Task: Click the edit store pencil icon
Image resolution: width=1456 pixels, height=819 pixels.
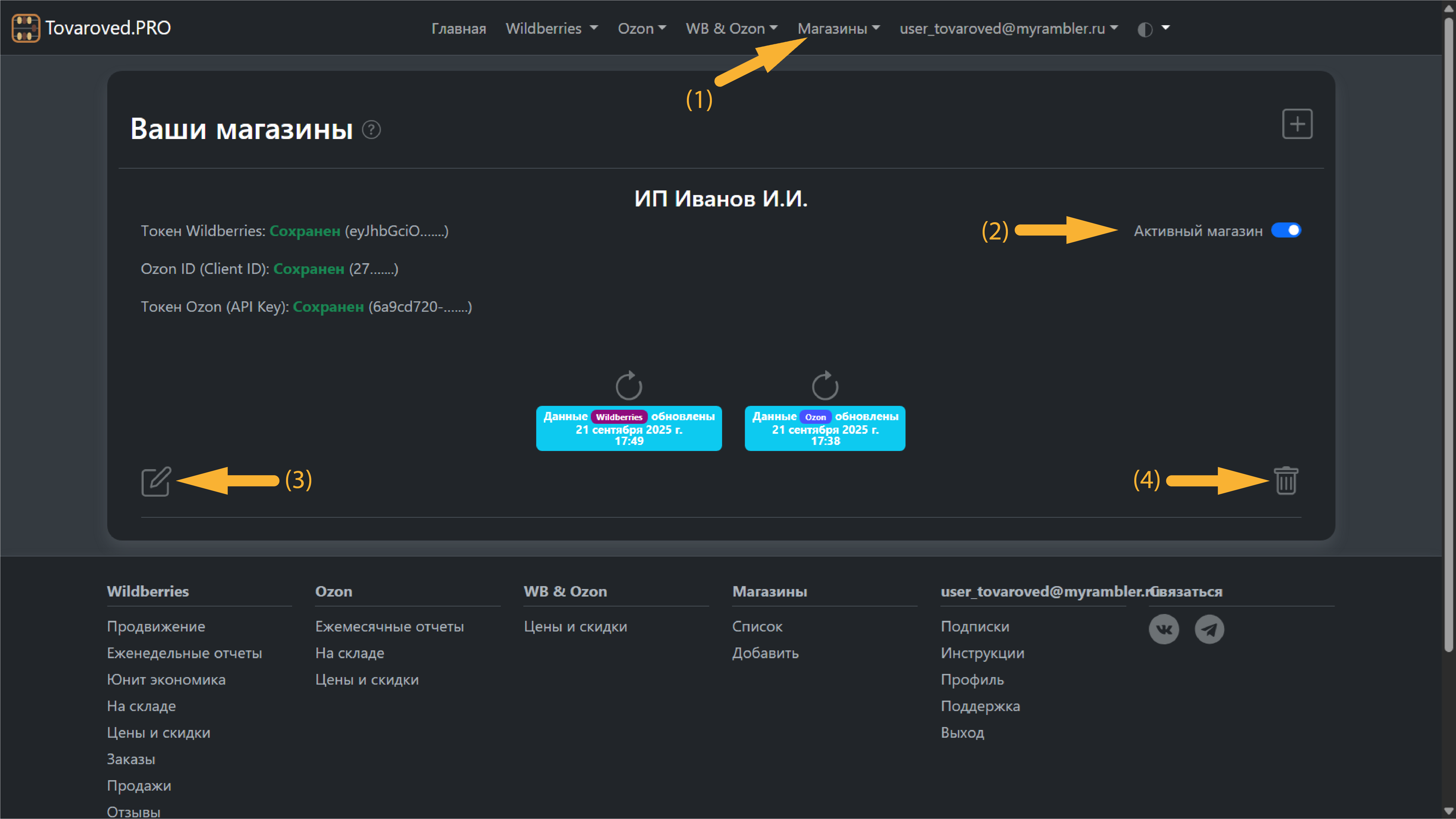Action: click(x=156, y=482)
